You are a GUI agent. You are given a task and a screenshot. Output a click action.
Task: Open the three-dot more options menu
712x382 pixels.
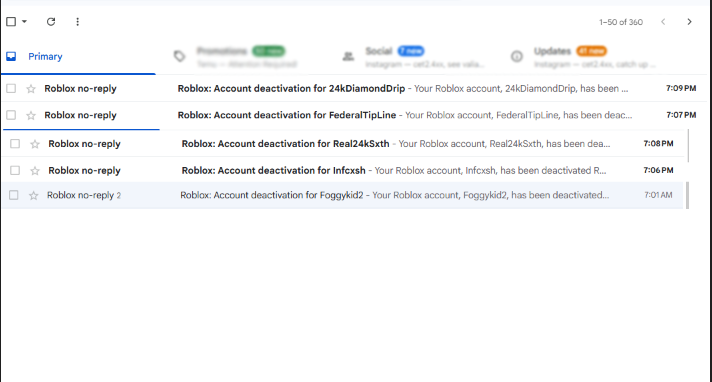(x=78, y=22)
